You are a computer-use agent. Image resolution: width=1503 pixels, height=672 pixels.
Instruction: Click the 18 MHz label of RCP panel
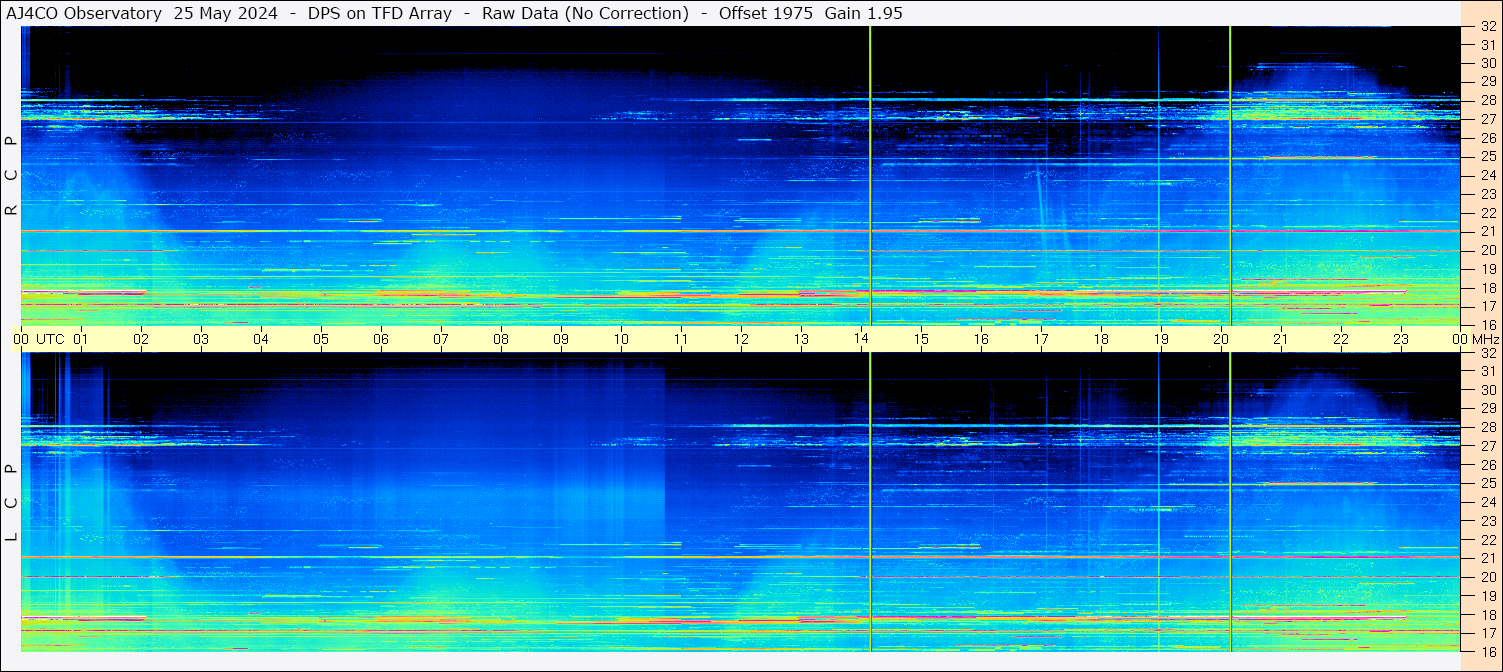coord(1488,288)
